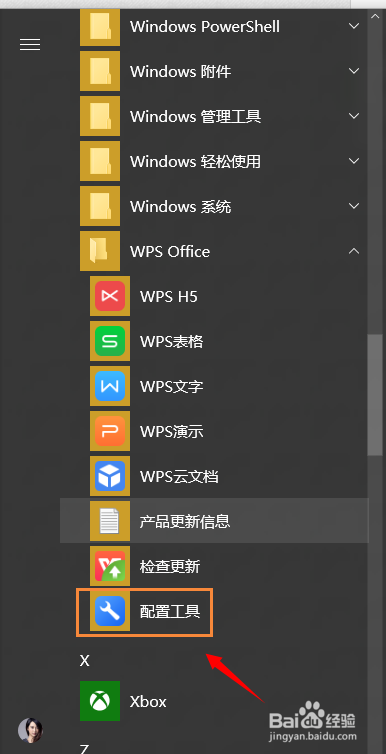This screenshot has width=386, height=754.
Task: Select the WPS Office label
Action: pyautogui.click(x=170, y=251)
